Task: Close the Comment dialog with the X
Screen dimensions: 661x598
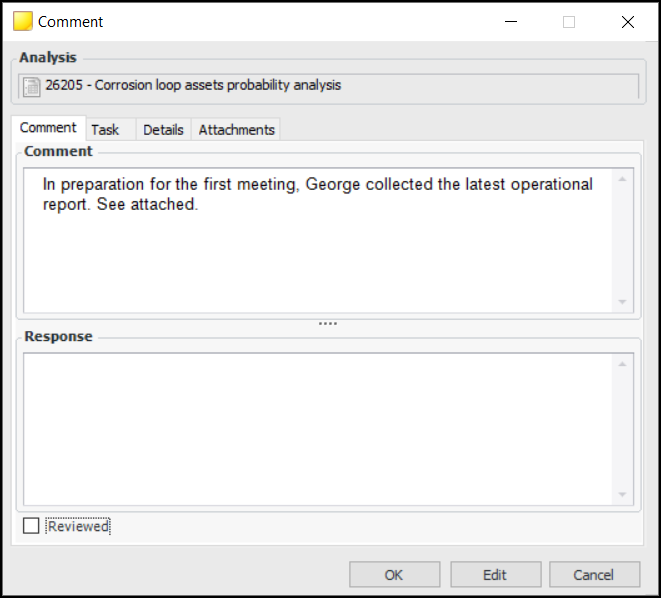Action: [x=627, y=21]
